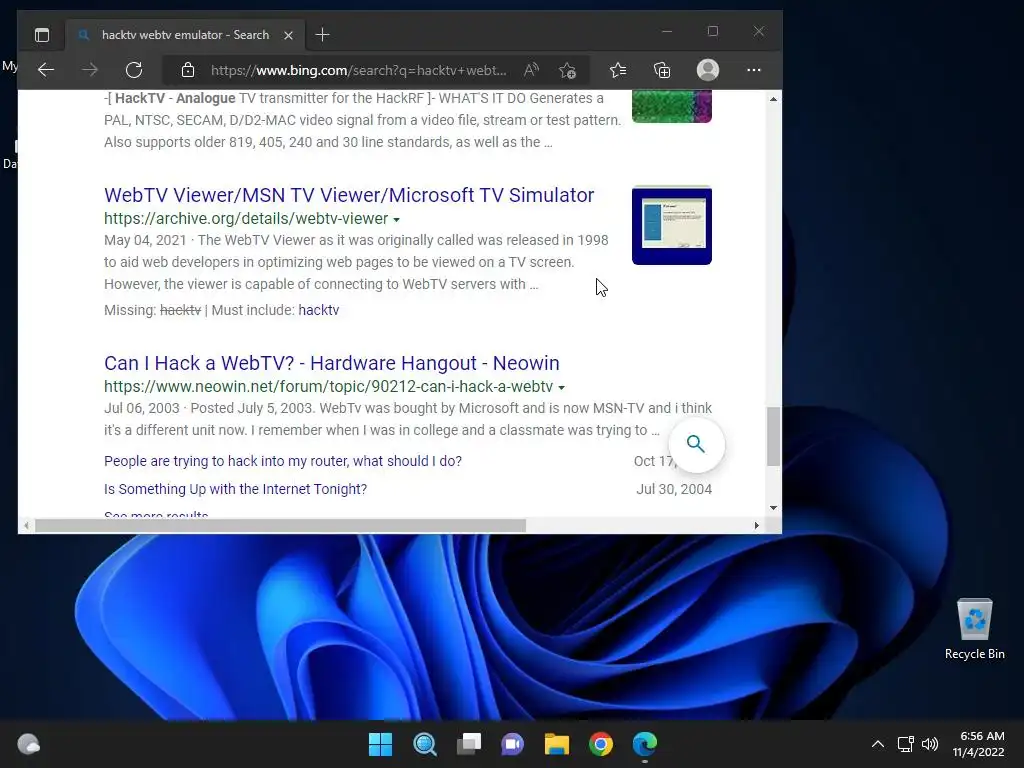Open the clock showing 6:56 AM
The width and height of the screenshot is (1024, 768).
coord(978,744)
